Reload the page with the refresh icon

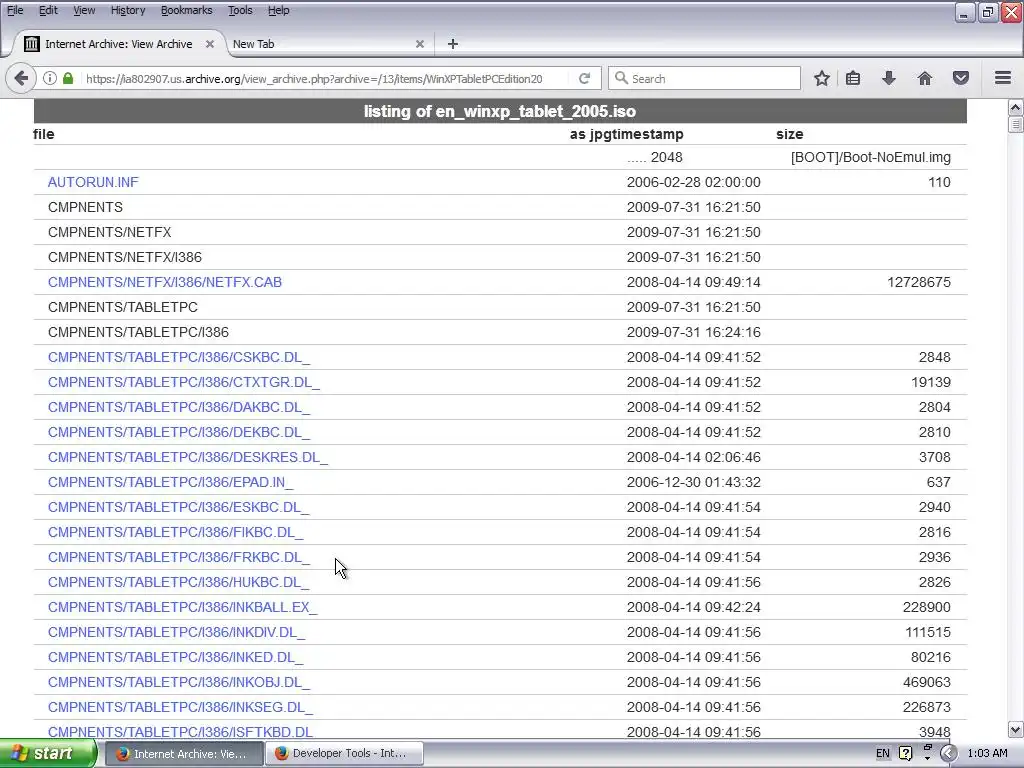pos(584,78)
